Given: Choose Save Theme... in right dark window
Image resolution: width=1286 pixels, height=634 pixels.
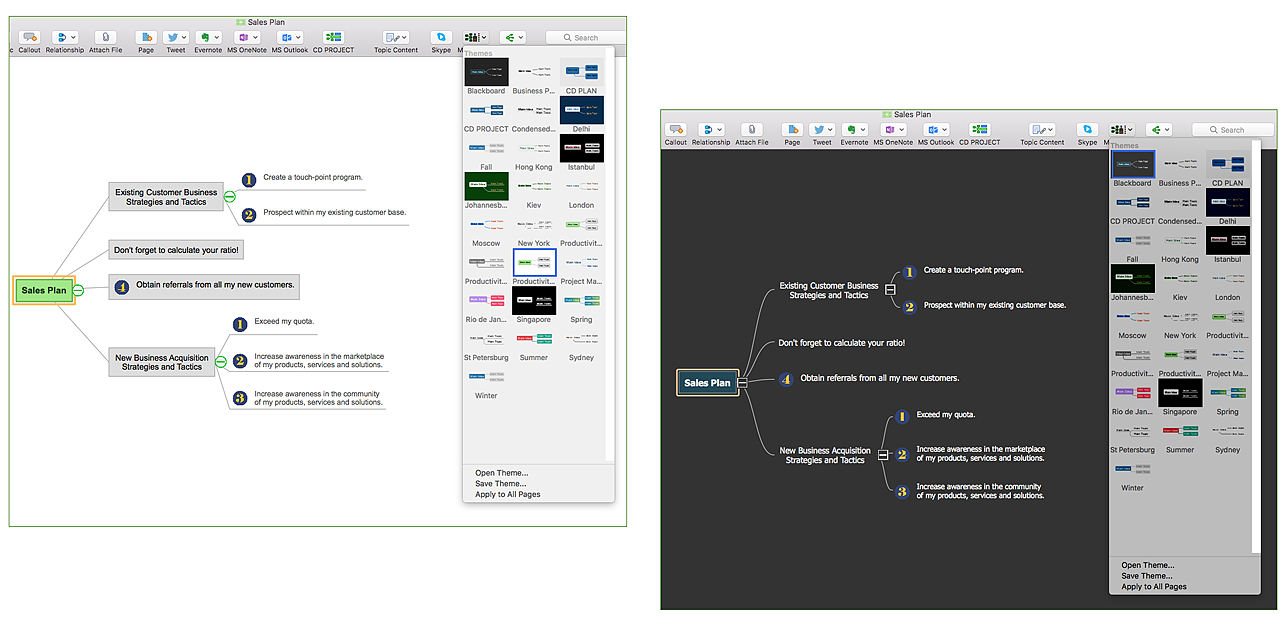Looking at the screenshot, I should click(1147, 576).
